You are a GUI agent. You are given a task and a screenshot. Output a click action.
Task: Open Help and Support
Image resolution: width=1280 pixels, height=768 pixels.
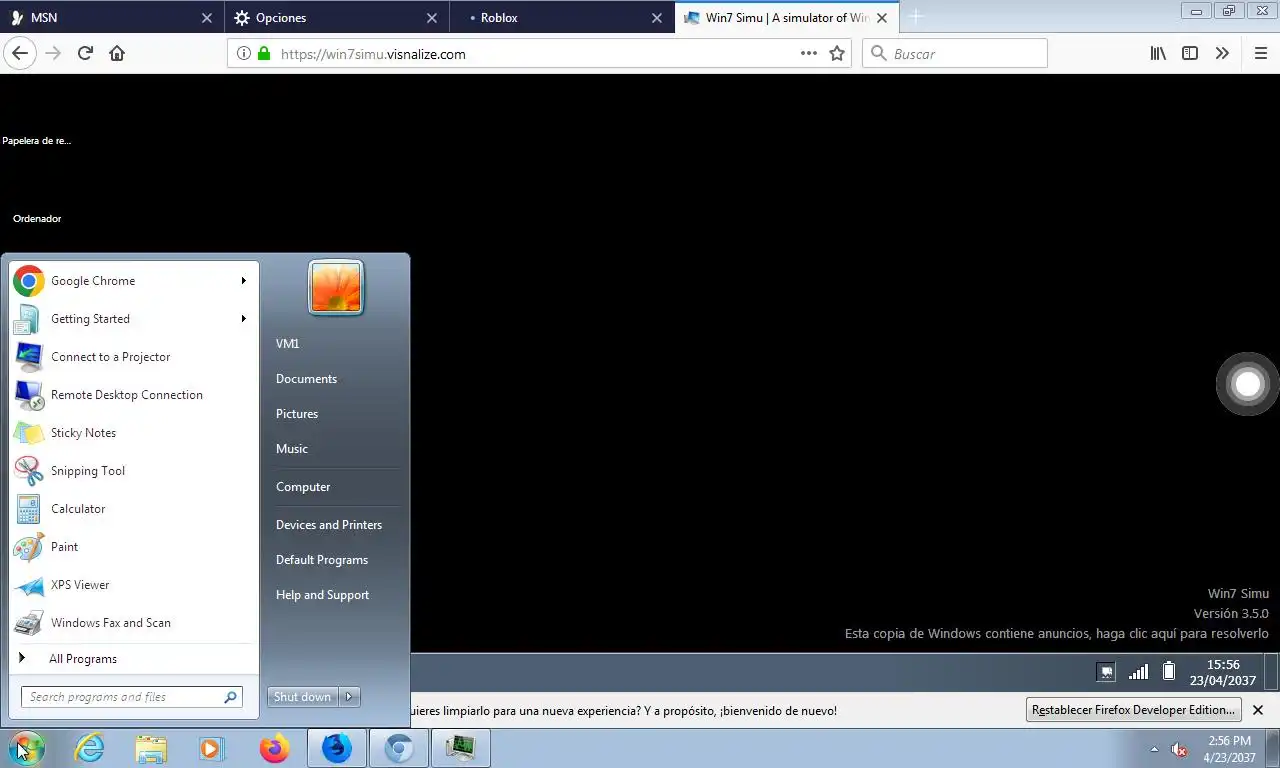(322, 595)
